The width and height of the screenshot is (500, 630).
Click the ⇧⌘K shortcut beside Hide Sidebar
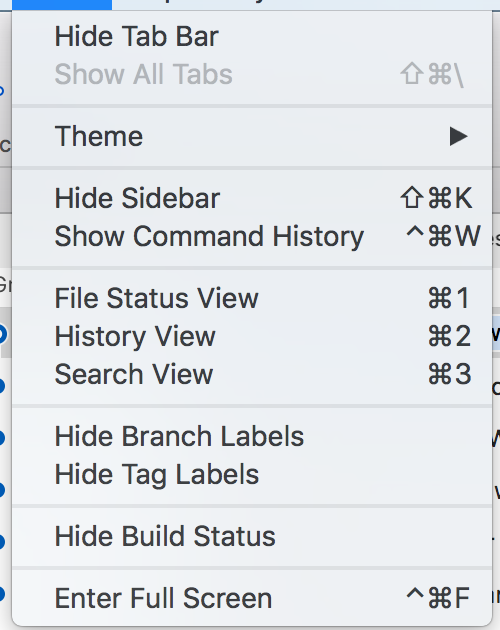(436, 198)
